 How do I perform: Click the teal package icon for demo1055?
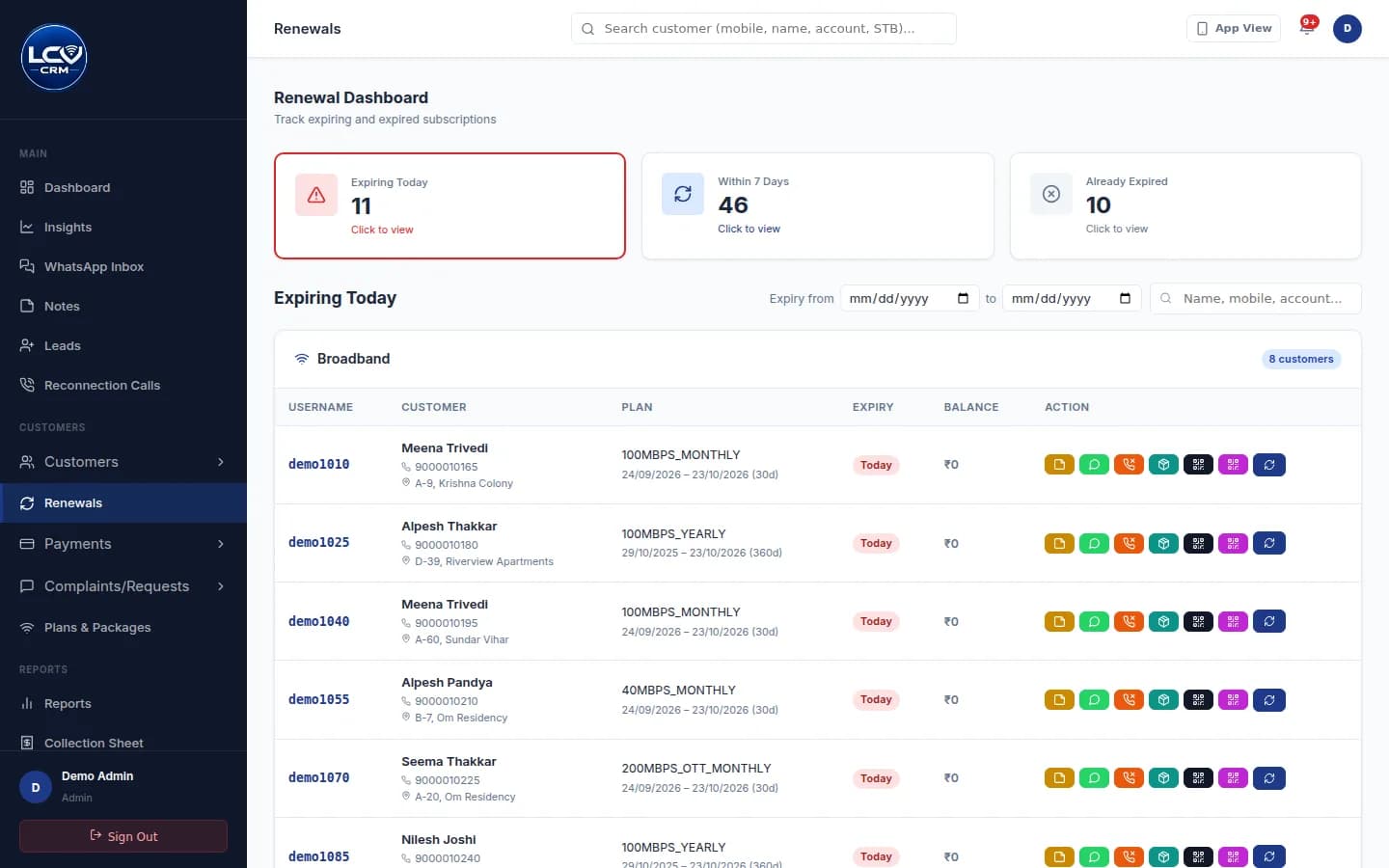[1163, 699]
